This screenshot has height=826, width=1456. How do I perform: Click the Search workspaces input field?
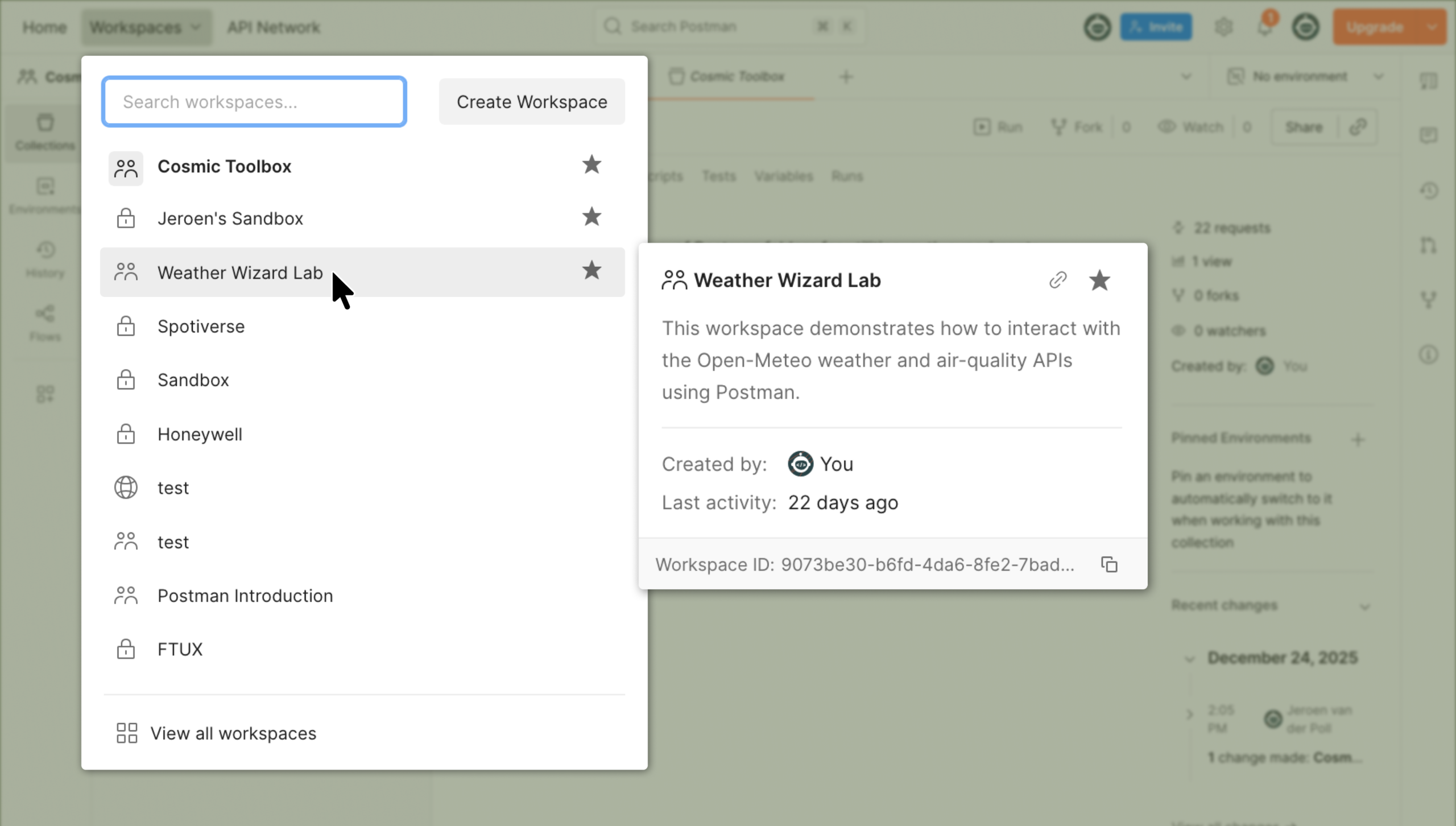[254, 102]
